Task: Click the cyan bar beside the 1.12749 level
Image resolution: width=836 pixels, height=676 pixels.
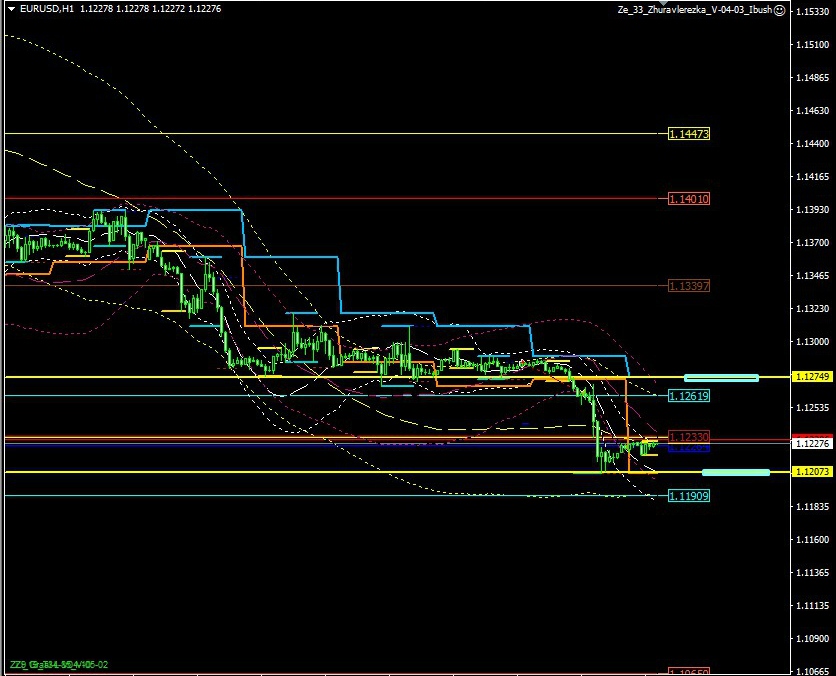Action: point(721,378)
